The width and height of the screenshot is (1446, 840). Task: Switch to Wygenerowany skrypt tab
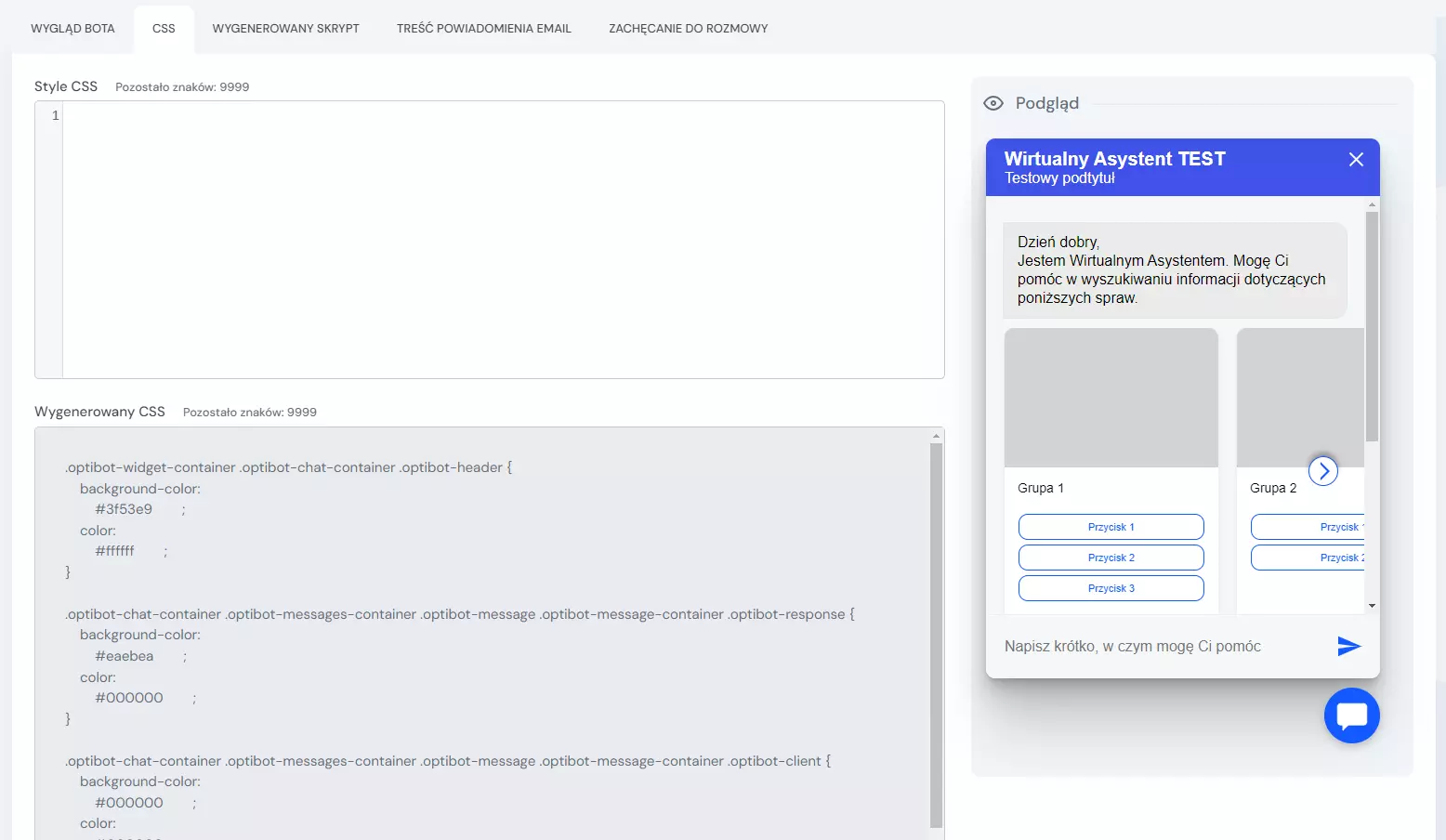pyautogui.click(x=285, y=29)
